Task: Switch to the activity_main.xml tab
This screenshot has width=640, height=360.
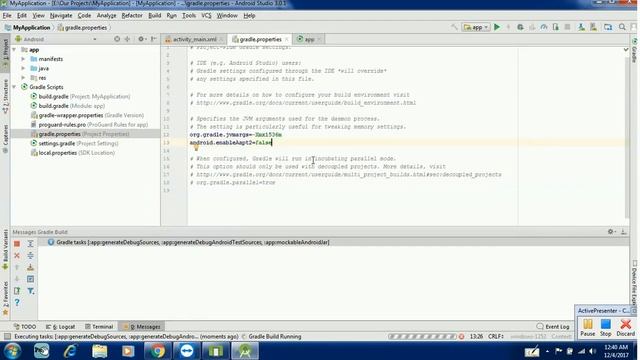Action: click(x=195, y=39)
